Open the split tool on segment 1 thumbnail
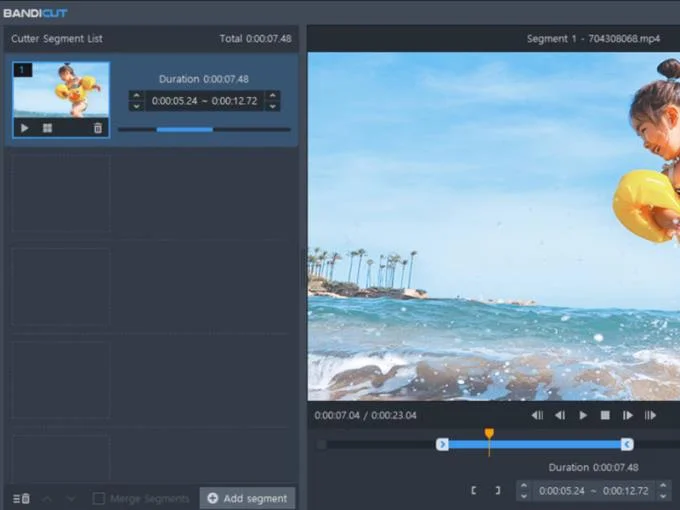 (x=47, y=128)
